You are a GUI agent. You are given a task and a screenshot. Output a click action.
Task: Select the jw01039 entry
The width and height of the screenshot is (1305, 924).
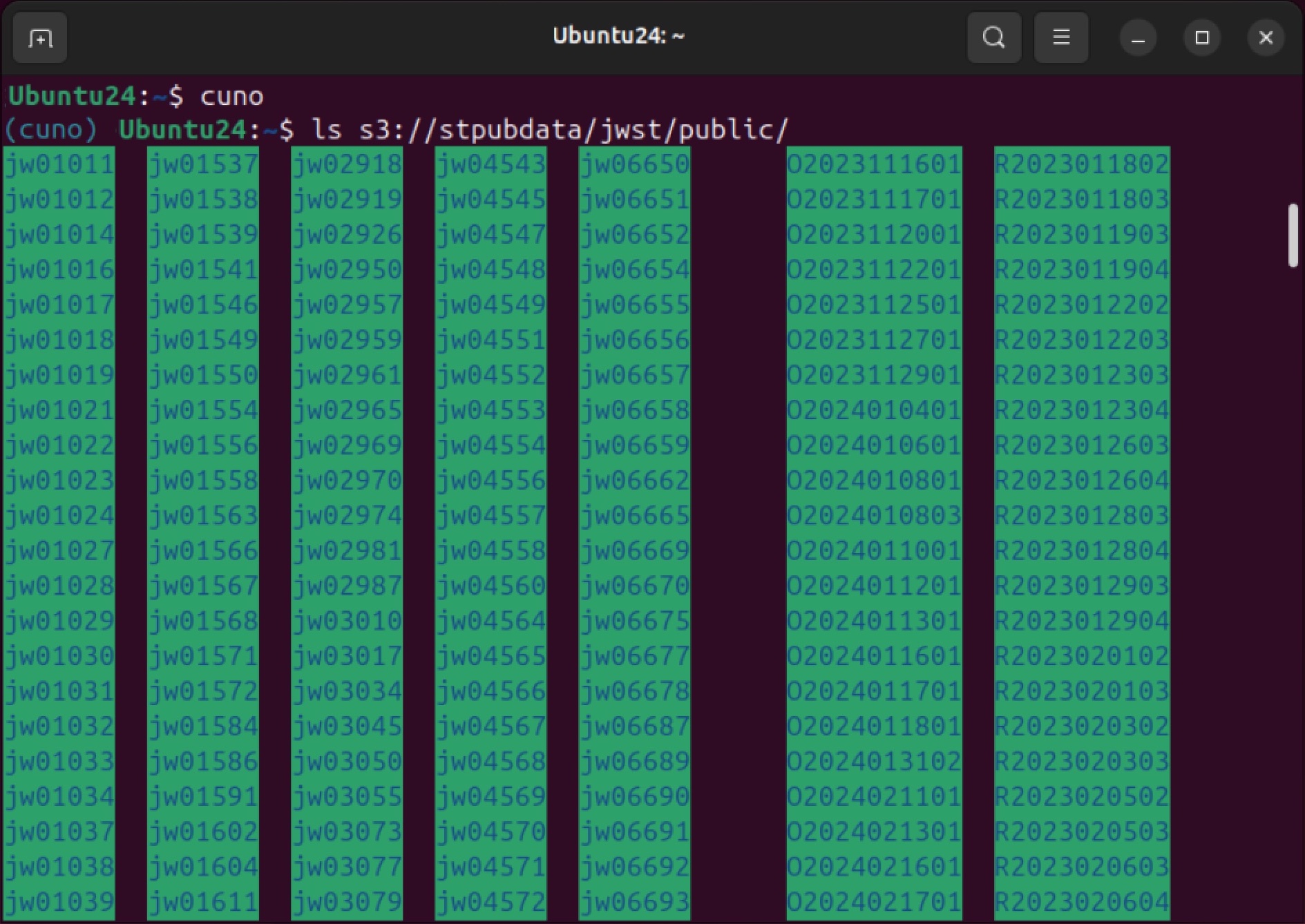point(59,902)
